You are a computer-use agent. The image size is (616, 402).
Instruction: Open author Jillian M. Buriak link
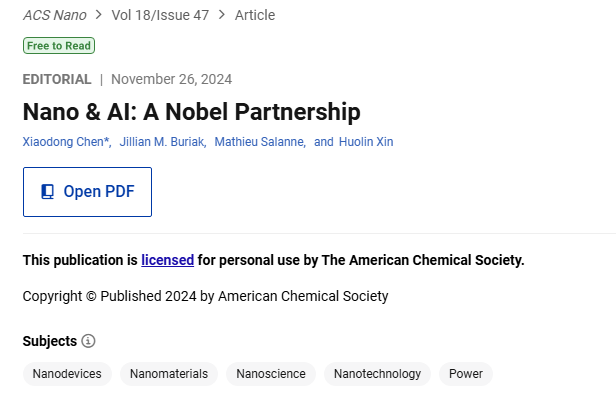163,142
